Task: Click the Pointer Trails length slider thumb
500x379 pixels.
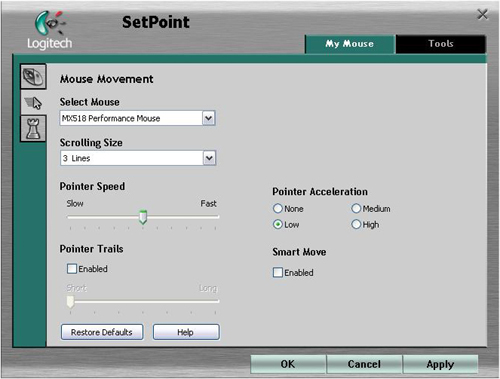Action: (x=70, y=302)
